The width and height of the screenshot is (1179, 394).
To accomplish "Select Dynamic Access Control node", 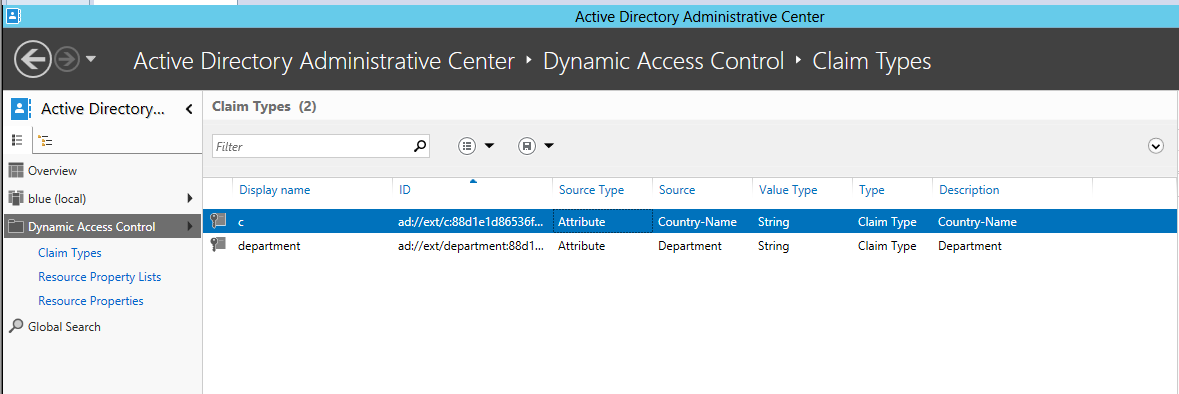I will click(x=101, y=226).
